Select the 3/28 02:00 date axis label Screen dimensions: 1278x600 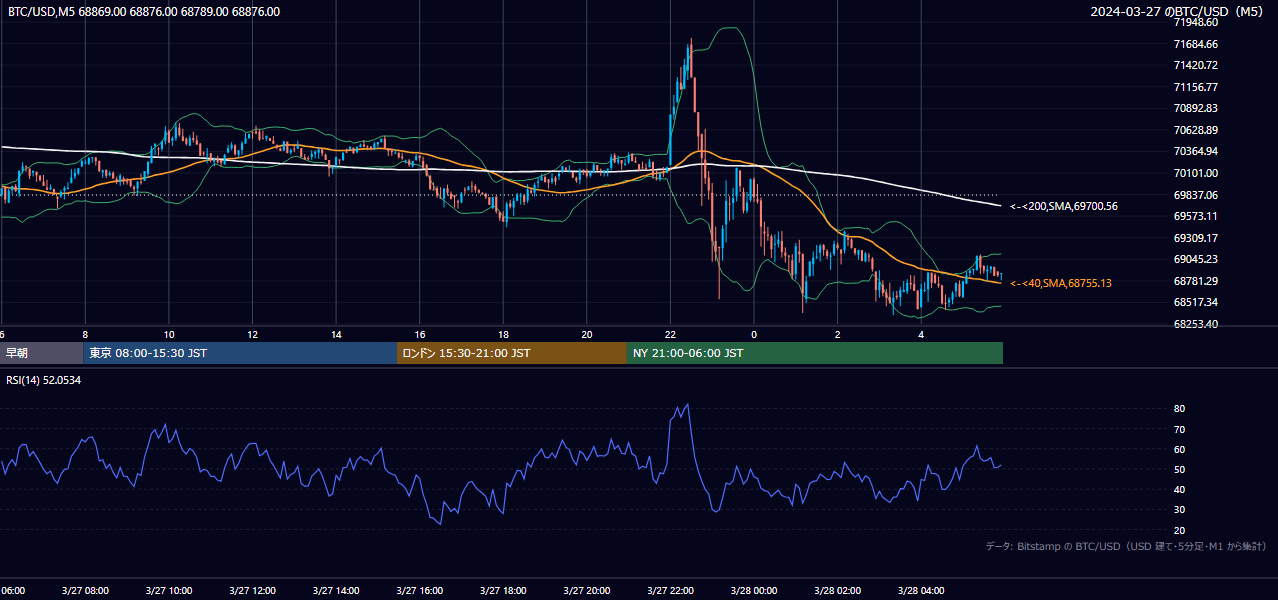point(838,590)
